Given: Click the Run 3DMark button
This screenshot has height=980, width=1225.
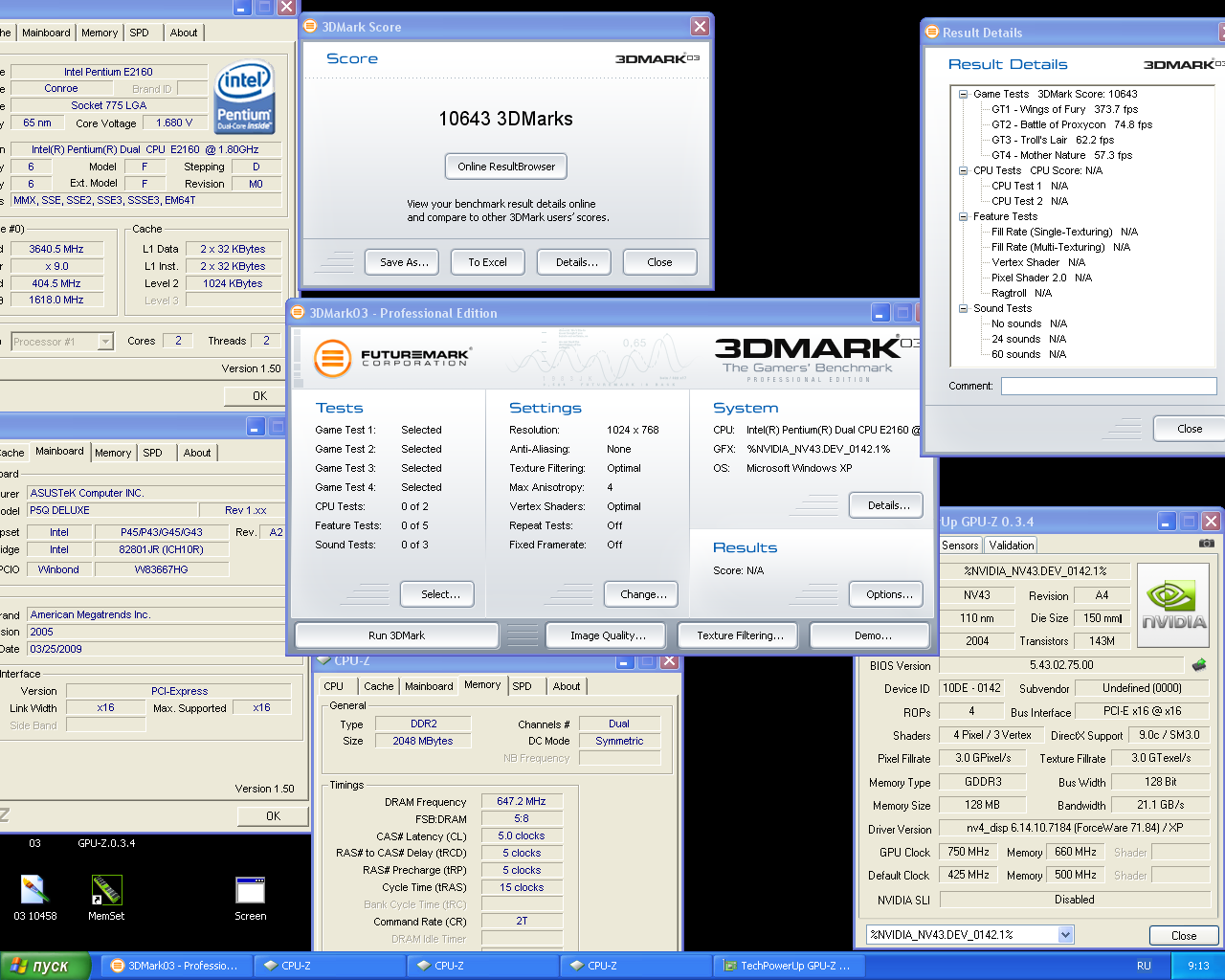Looking at the screenshot, I should tap(396, 635).
